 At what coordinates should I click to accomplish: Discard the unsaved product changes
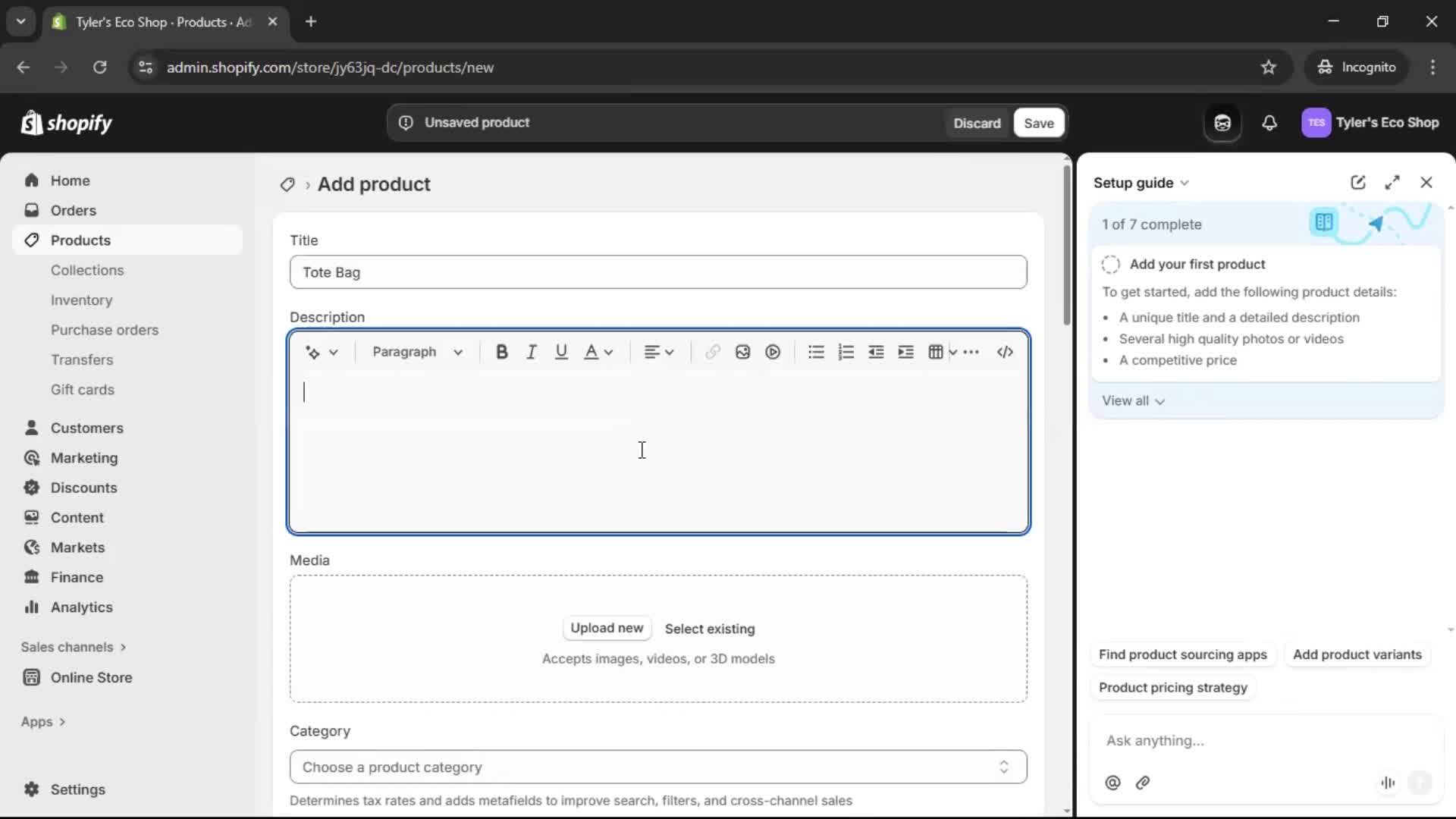(x=977, y=122)
